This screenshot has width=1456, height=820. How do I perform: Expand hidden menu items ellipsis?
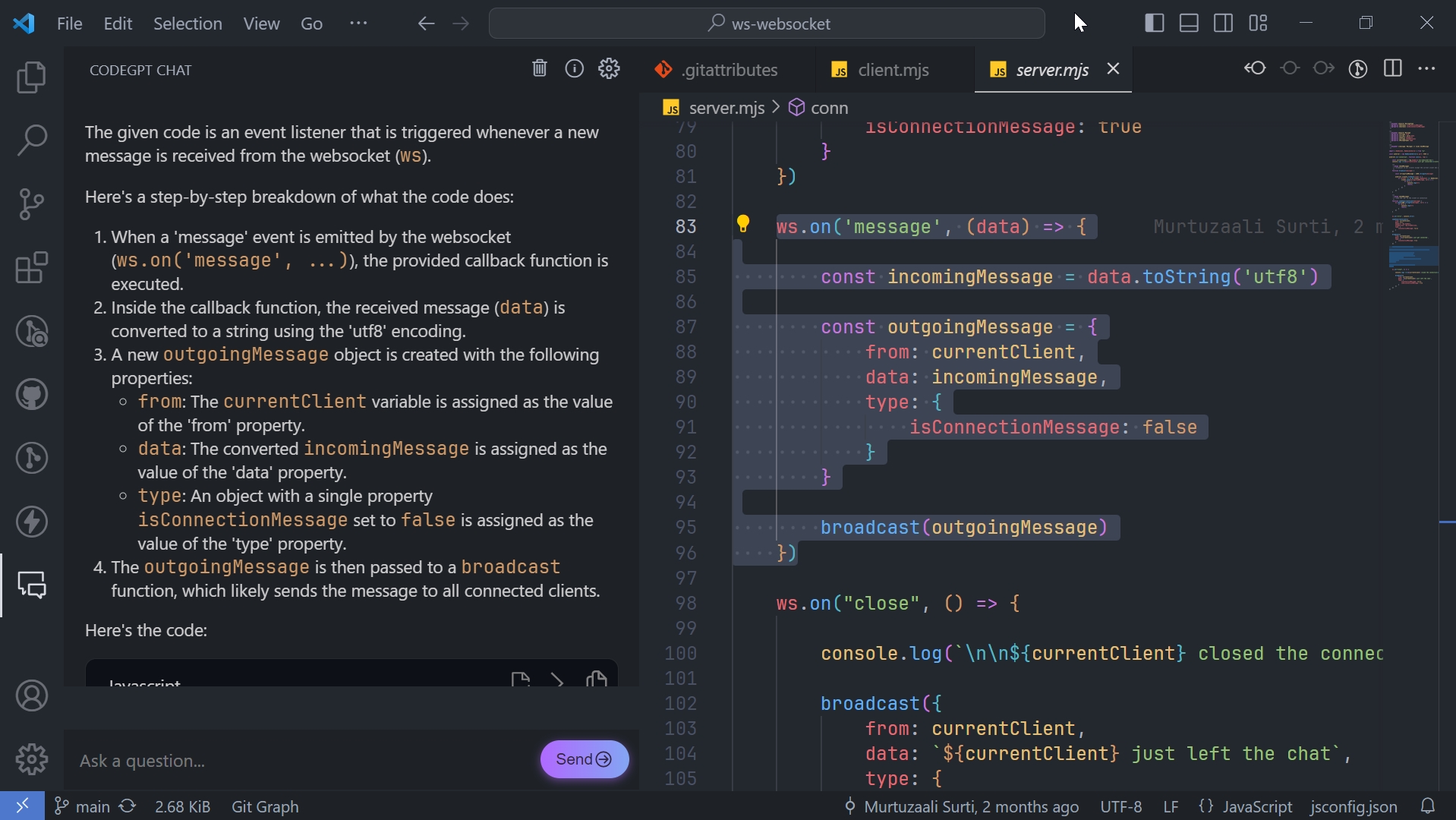(358, 24)
